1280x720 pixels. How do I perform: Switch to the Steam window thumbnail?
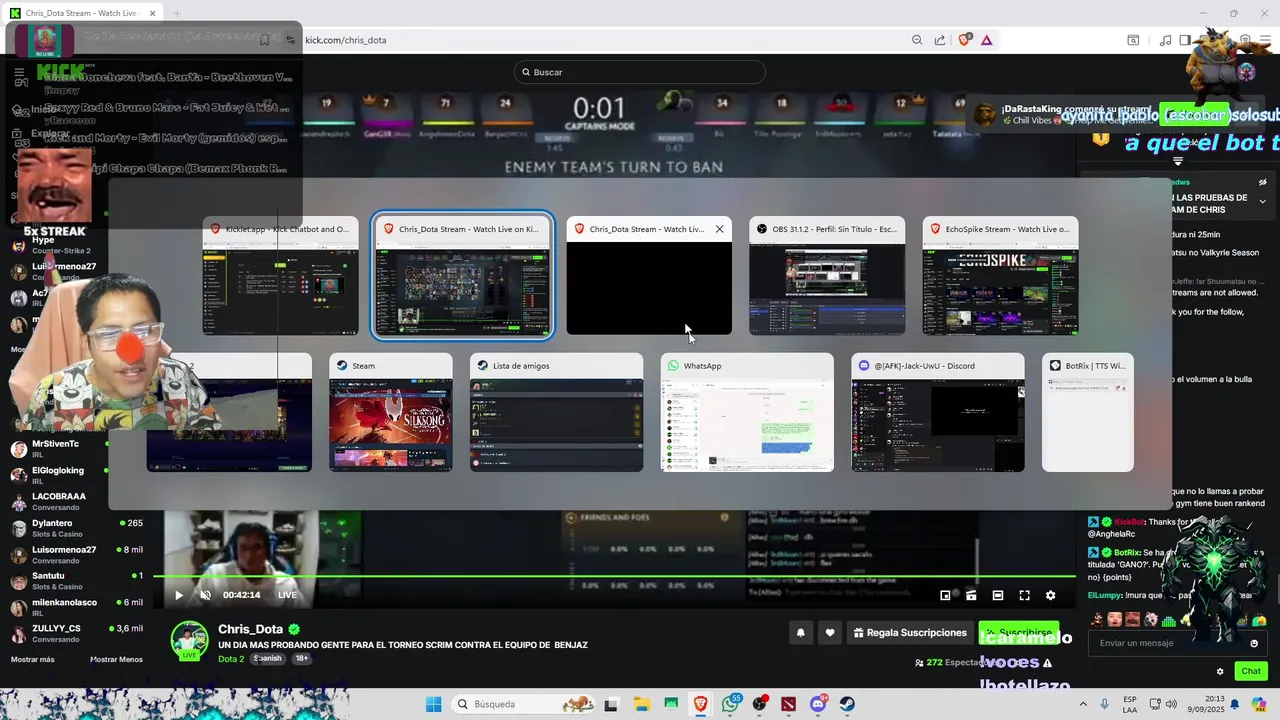[391, 412]
